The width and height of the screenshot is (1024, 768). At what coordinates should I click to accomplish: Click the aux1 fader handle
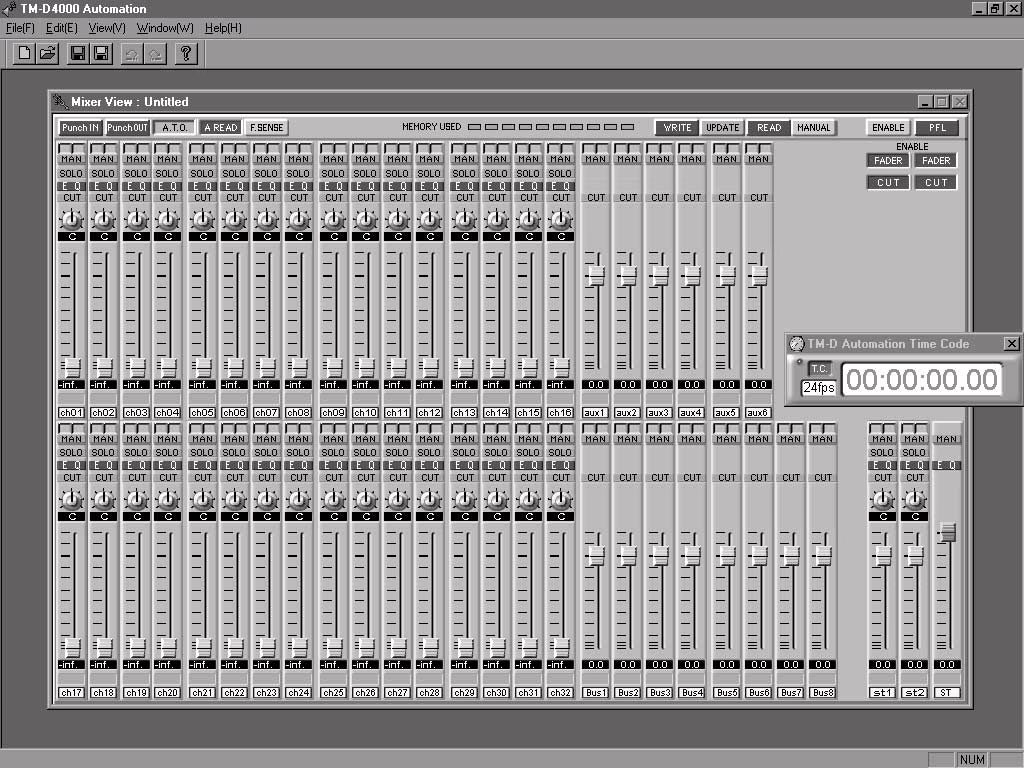pos(595,276)
